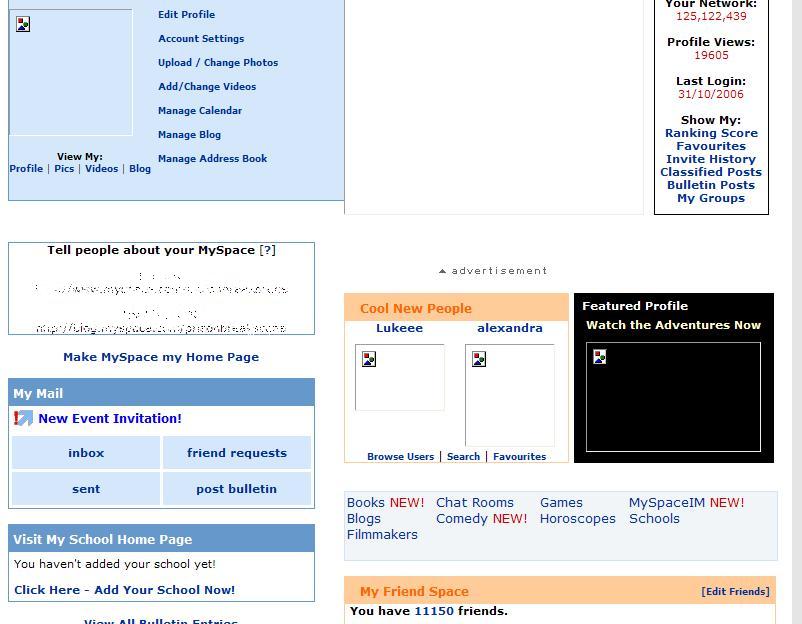This screenshot has height=624, width=802.
Task: Click Favourites under Cool New People
Action: [520, 456]
